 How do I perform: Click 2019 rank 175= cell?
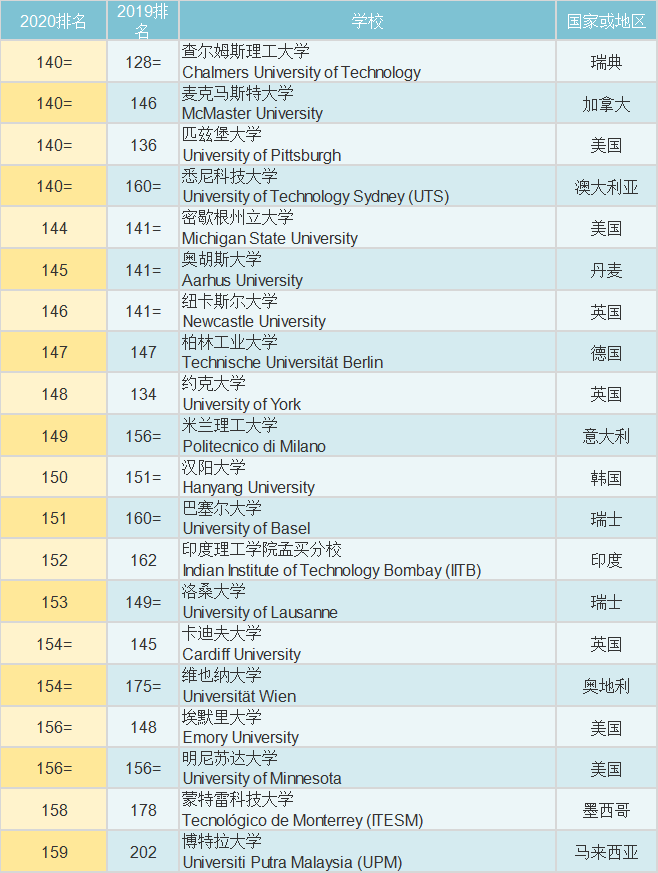pos(143,686)
